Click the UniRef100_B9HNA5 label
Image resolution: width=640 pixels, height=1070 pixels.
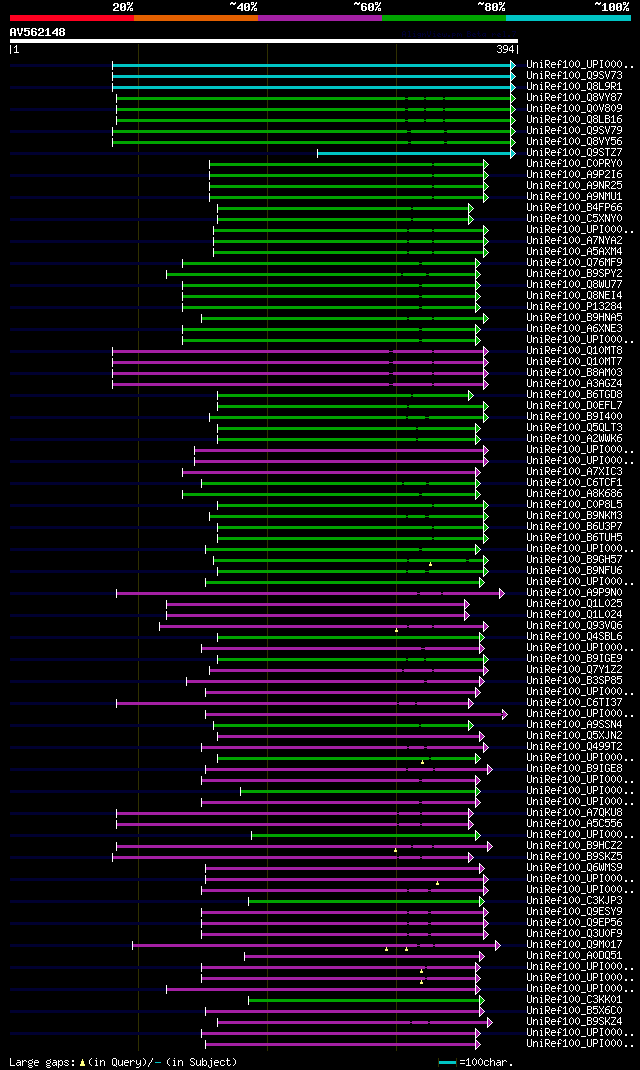pos(574,318)
